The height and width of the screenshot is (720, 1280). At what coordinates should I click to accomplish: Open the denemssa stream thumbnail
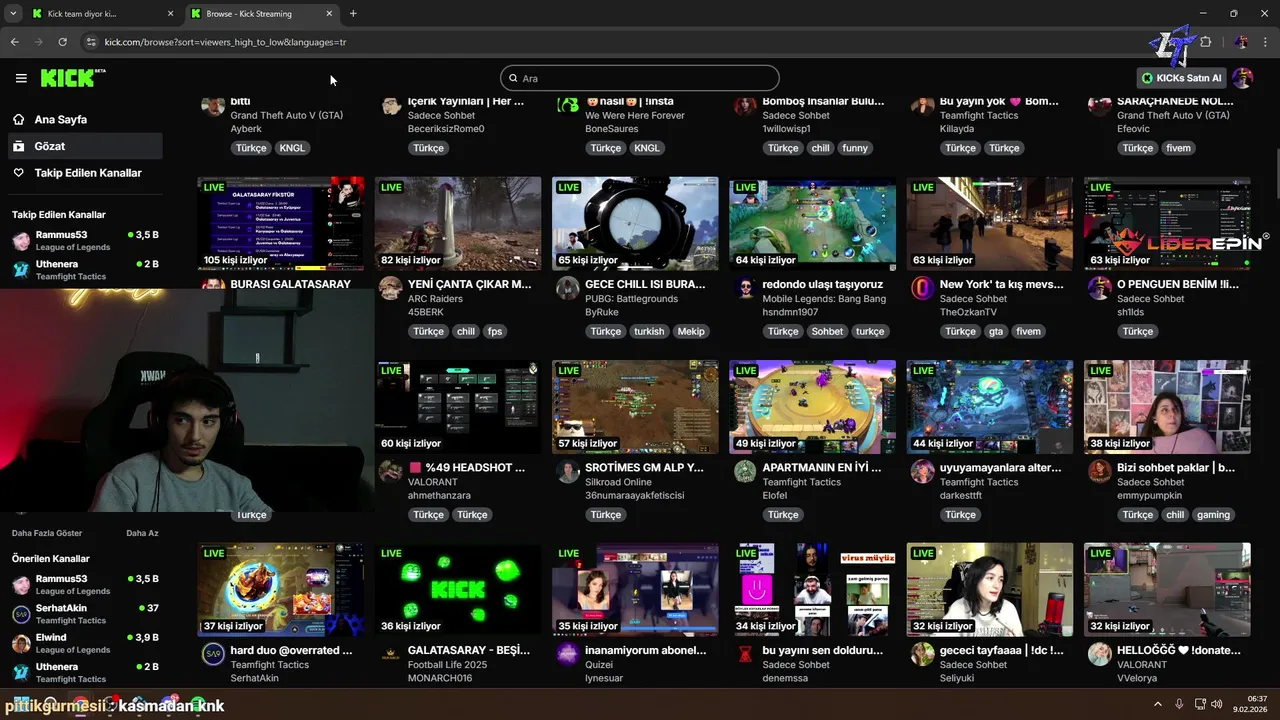(812, 590)
